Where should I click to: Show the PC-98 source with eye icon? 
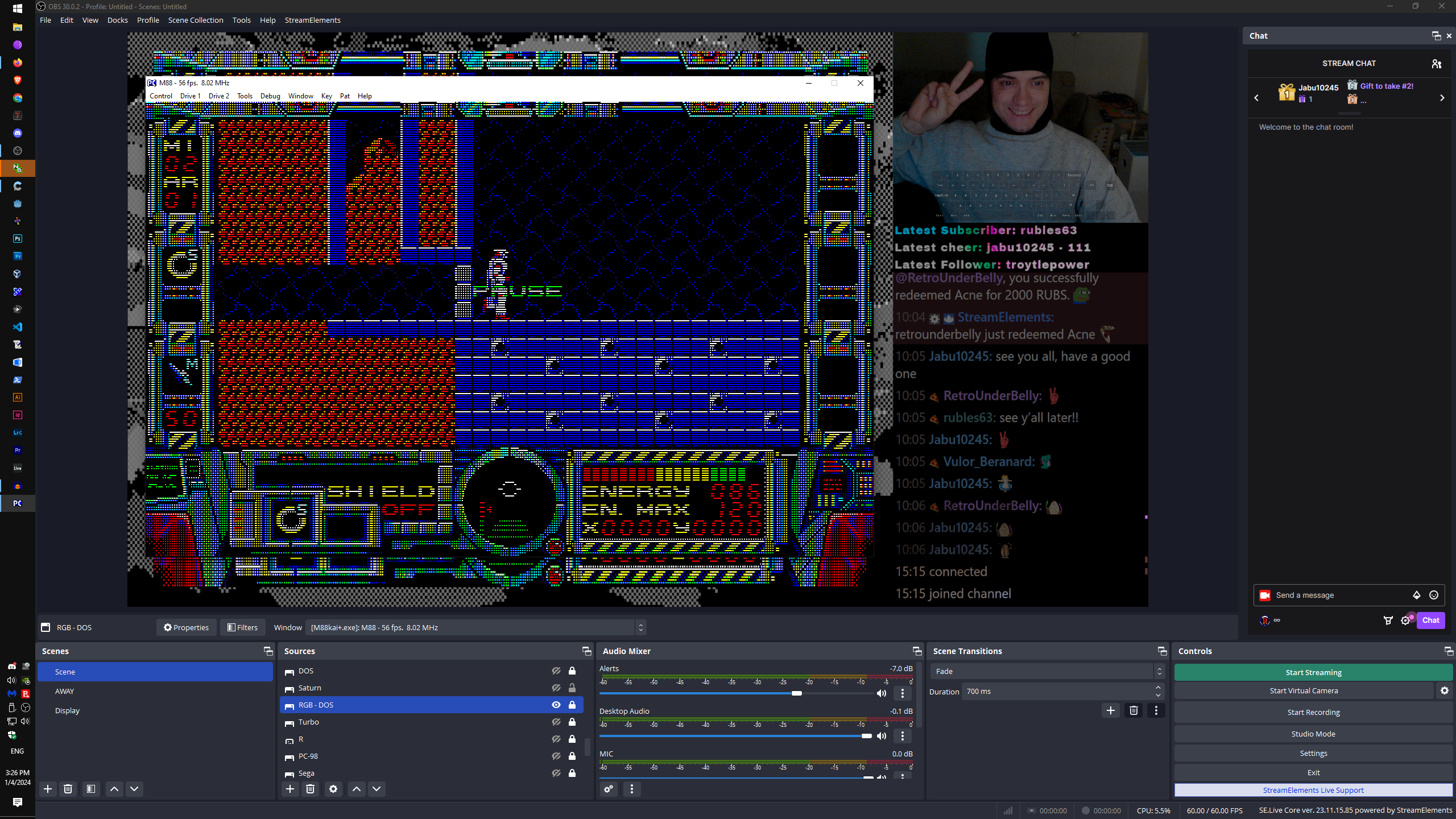pos(556,756)
